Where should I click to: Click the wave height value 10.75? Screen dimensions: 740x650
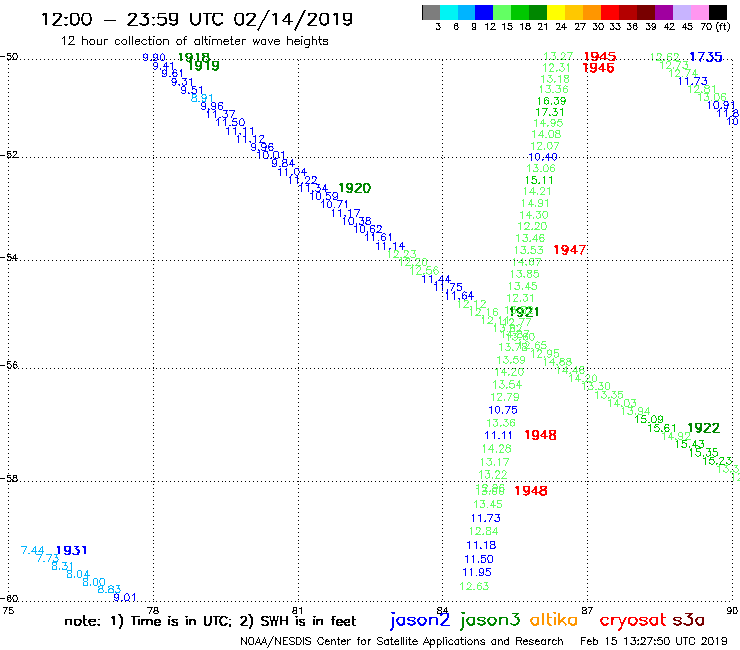tap(503, 410)
